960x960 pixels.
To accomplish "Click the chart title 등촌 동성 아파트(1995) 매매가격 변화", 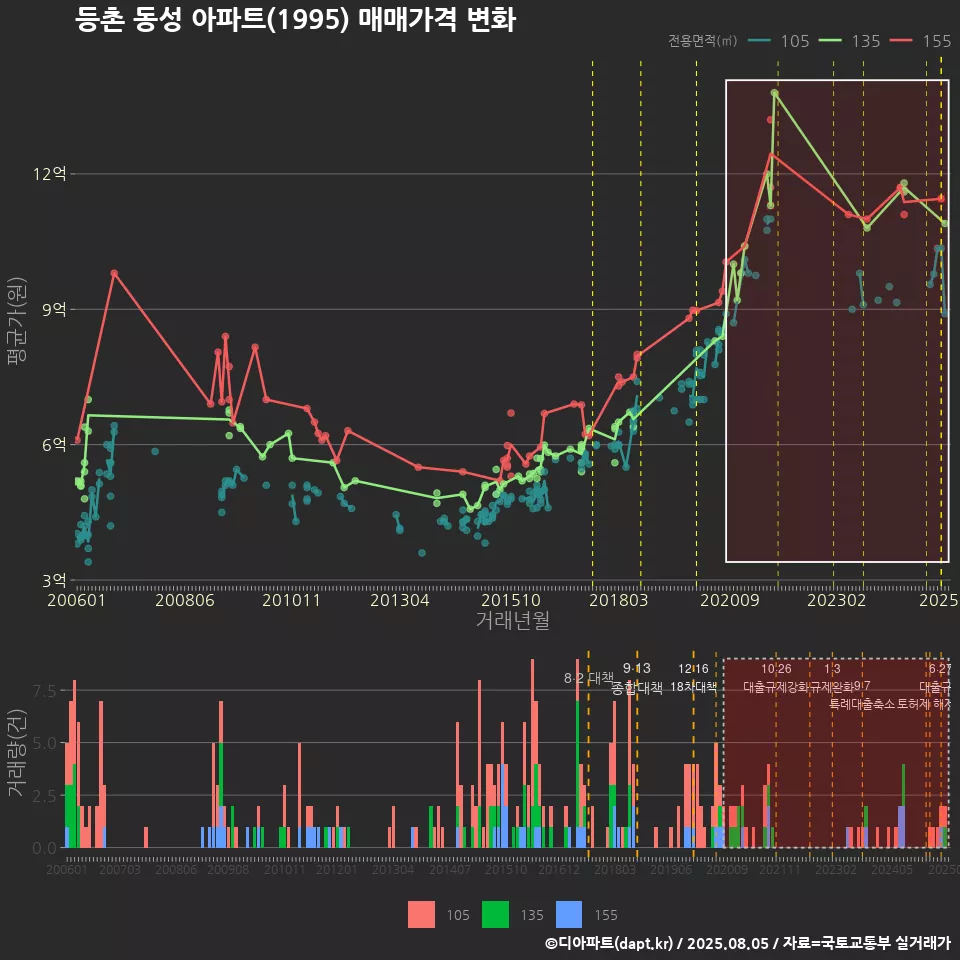I will coord(296,20).
